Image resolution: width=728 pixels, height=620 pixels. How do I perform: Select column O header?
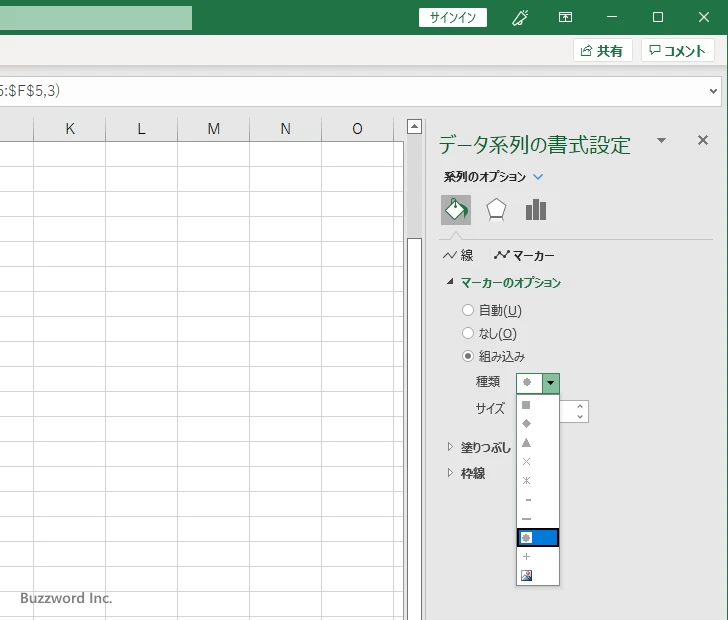pos(358,129)
